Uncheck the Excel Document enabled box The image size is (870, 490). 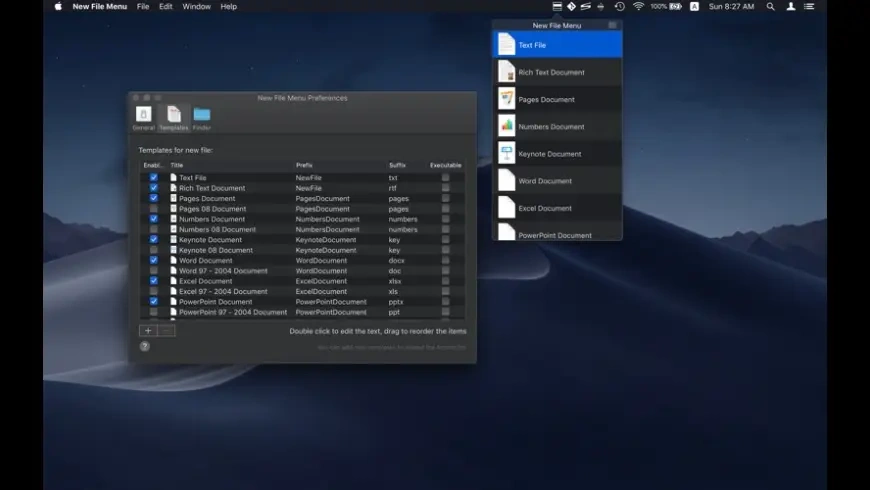point(154,281)
